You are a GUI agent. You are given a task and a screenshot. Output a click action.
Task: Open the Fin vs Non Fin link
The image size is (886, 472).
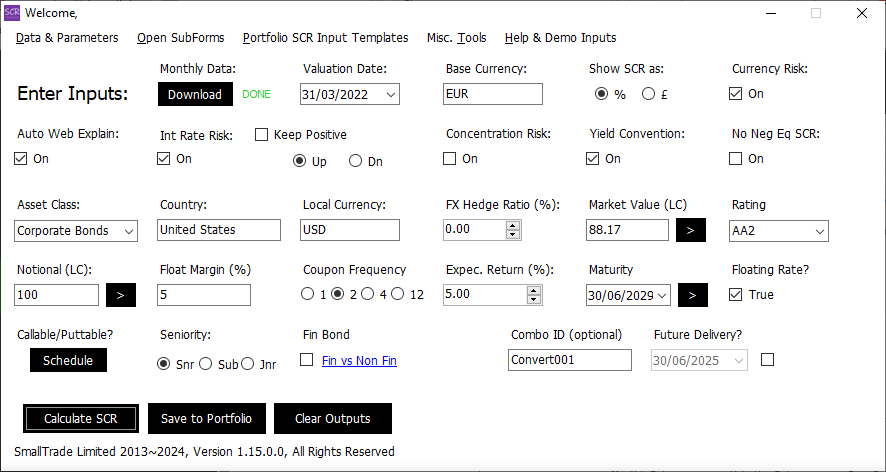click(359, 361)
